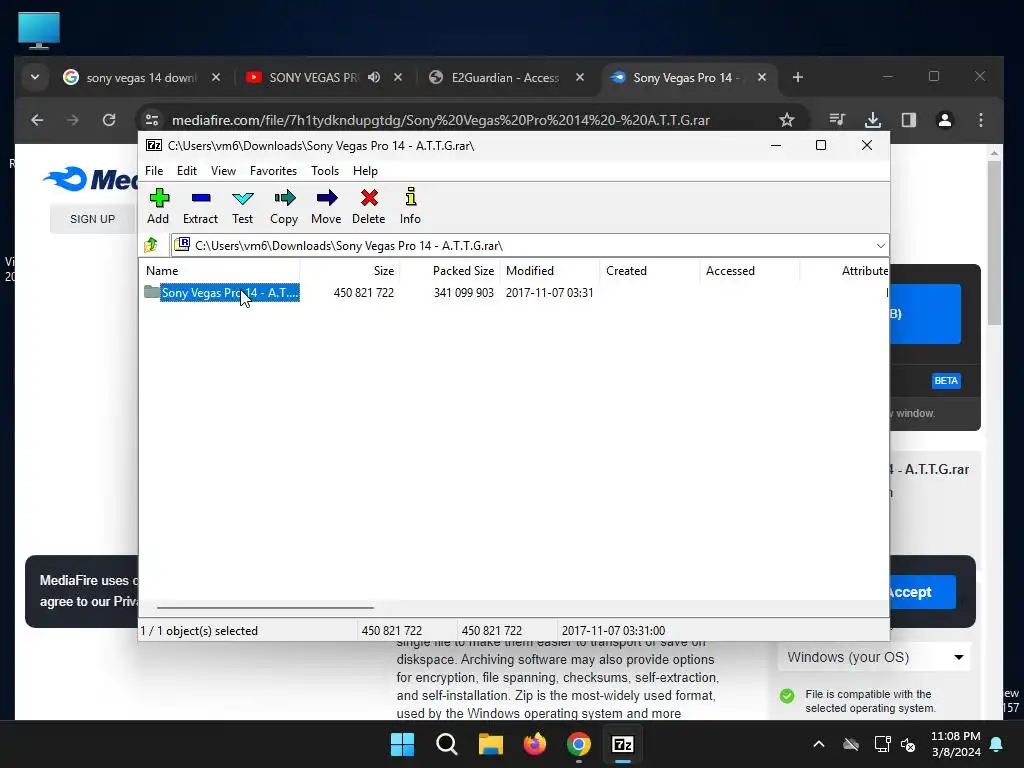1024x768 pixels.
Task: Run the Test archive tool
Action: tap(242, 206)
